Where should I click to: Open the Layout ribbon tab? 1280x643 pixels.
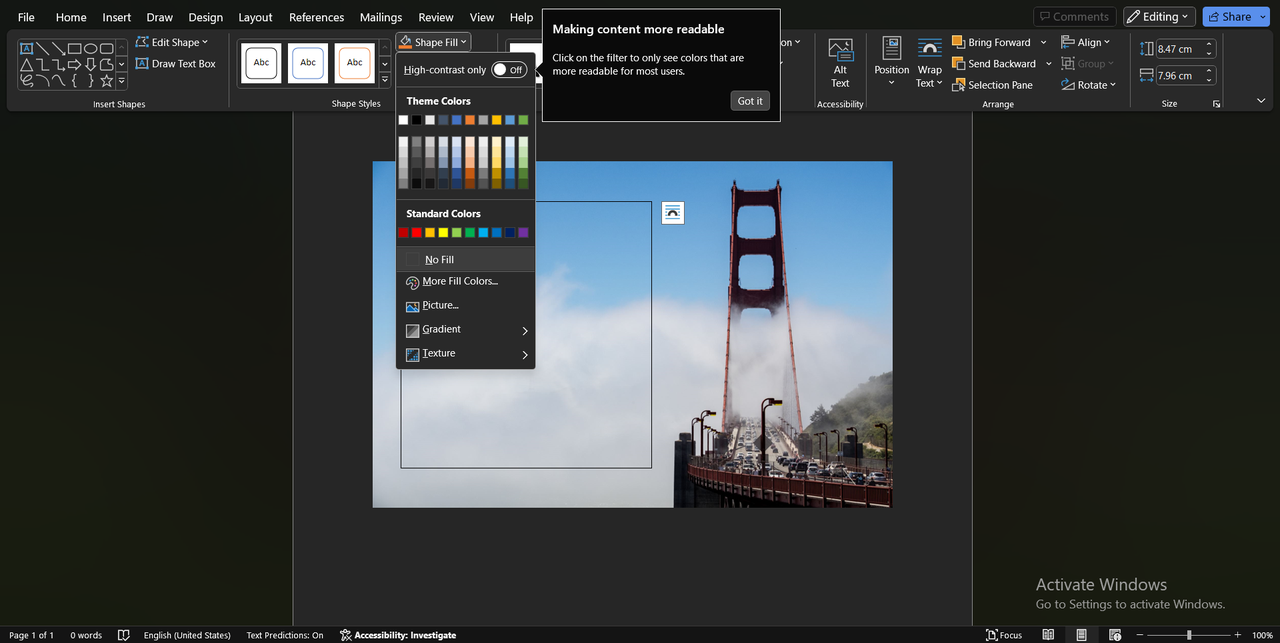[255, 17]
